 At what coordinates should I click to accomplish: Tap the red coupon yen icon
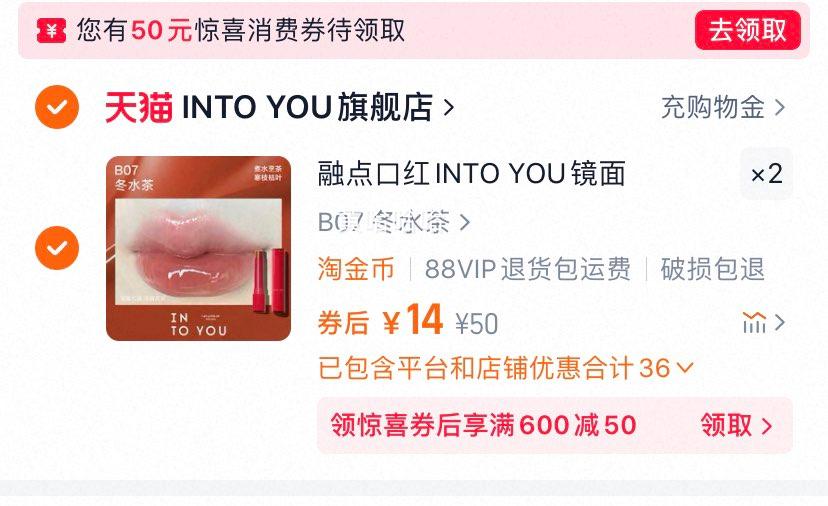pos(51,30)
